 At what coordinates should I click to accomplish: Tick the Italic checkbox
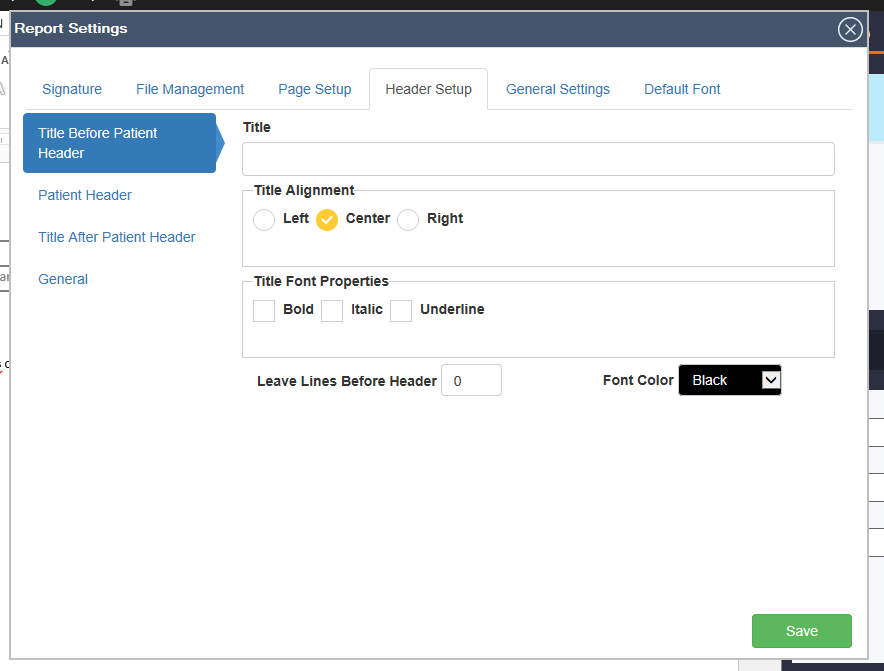tap(332, 311)
